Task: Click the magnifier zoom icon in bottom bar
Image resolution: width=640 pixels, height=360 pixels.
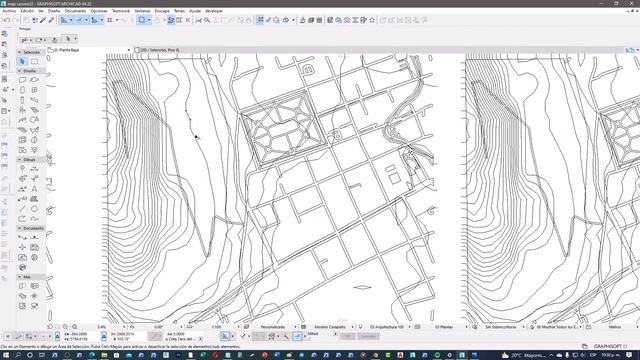Action: 75,327
